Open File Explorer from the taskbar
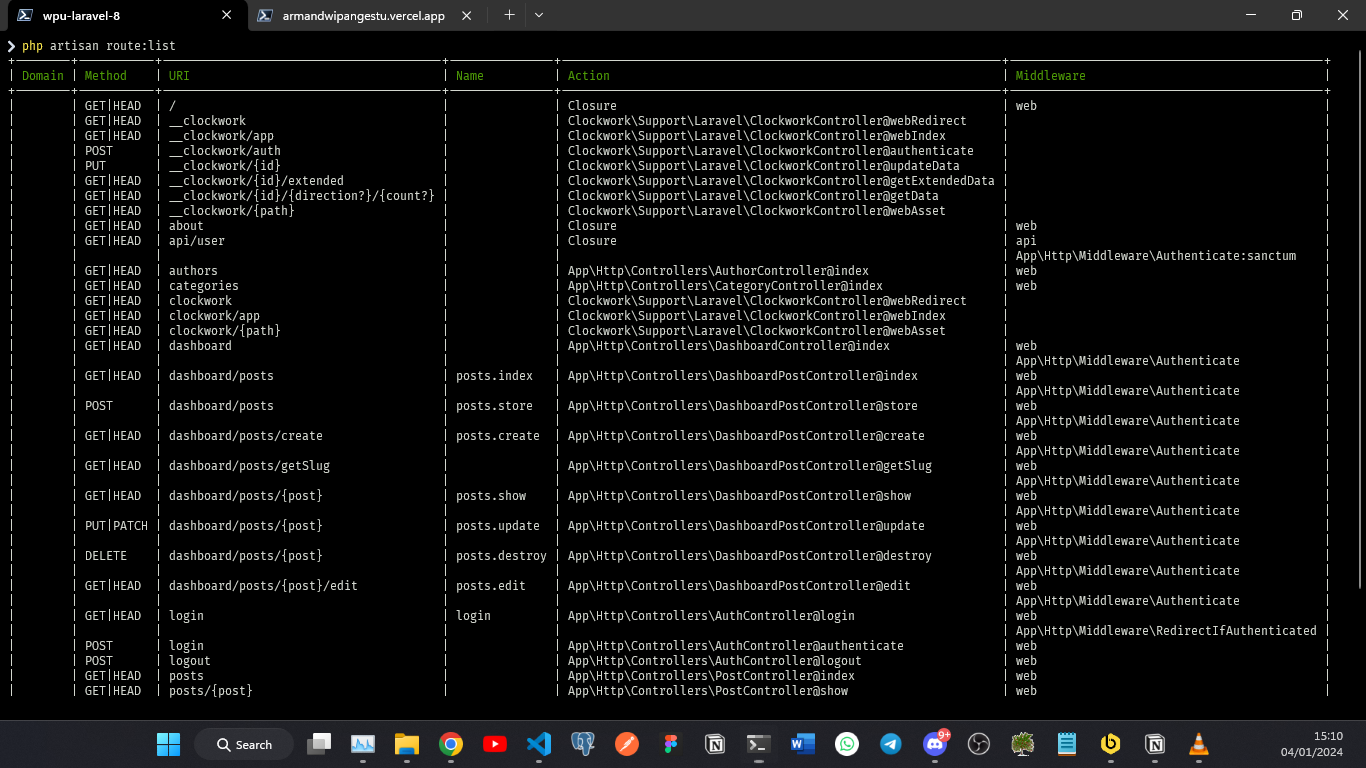Screen dimensions: 1366x768 pyautogui.click(x=406, y=744)
